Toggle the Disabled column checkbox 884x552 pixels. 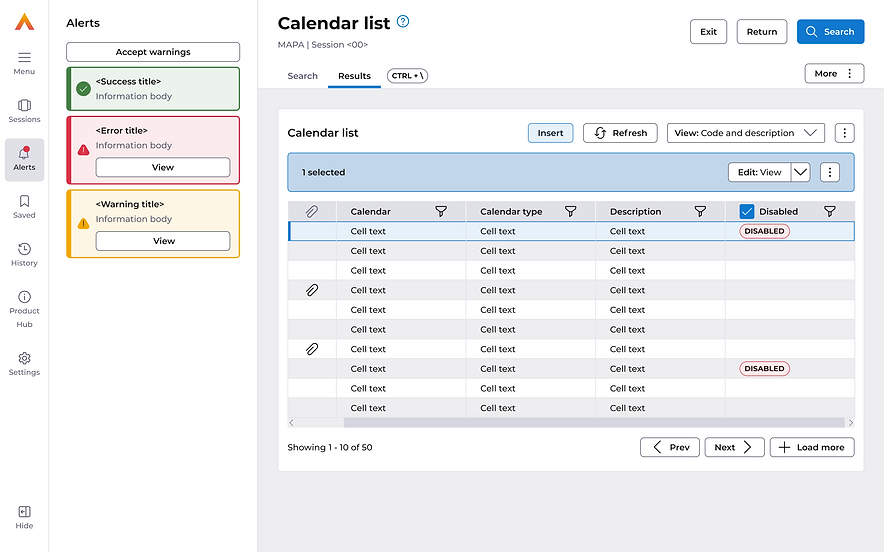pos(746,211)
